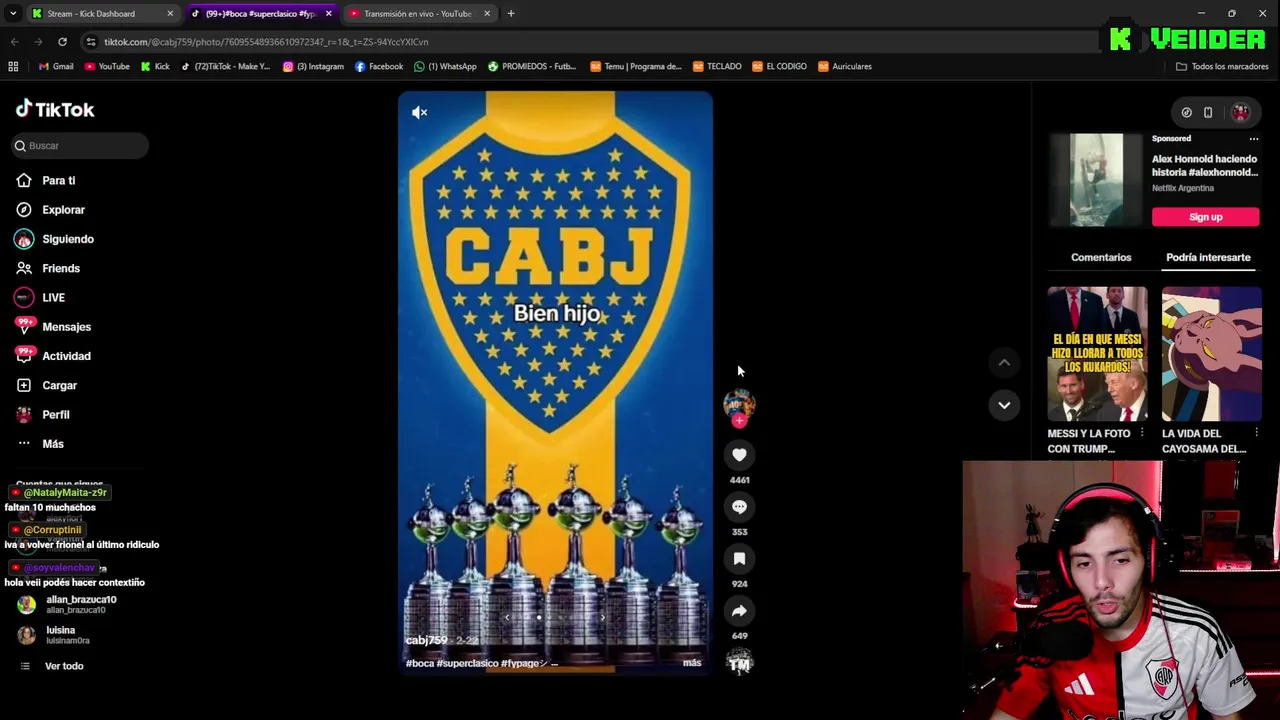
Task: Share the post with arrow icon
Action: (739, 611)
